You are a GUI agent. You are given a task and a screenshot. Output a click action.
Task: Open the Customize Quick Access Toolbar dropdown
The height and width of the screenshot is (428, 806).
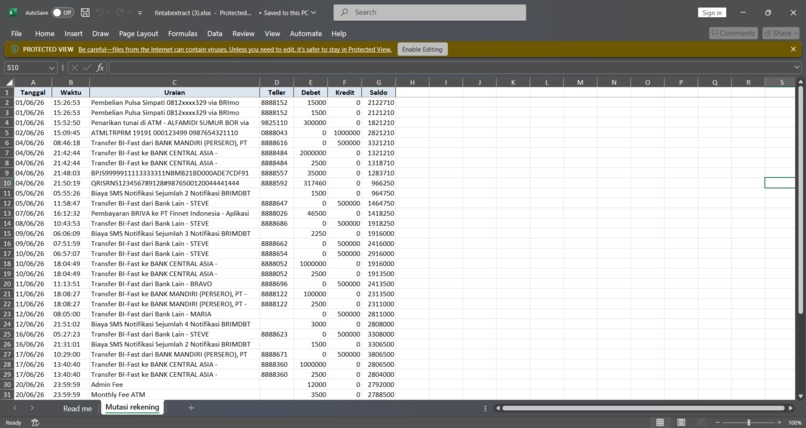(140, 12)
